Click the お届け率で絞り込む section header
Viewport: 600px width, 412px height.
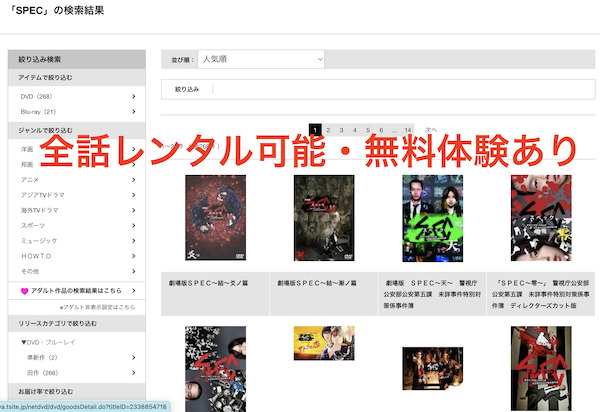(77, 392)
